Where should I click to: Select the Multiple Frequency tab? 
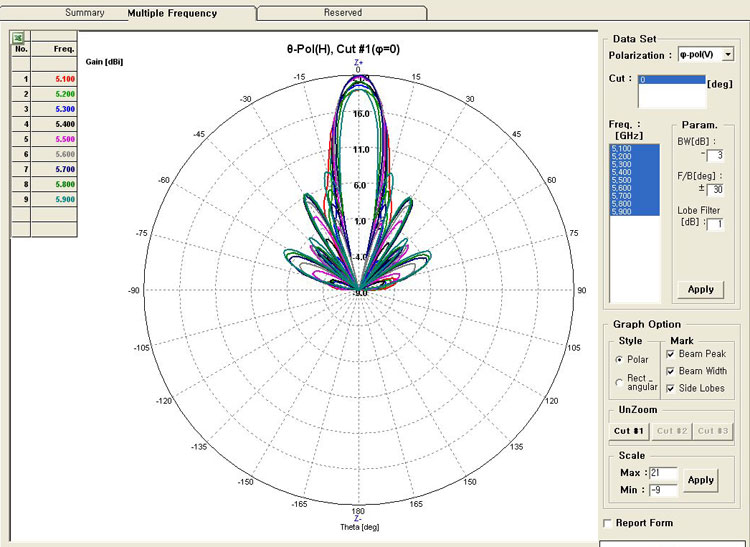[172, 13]
